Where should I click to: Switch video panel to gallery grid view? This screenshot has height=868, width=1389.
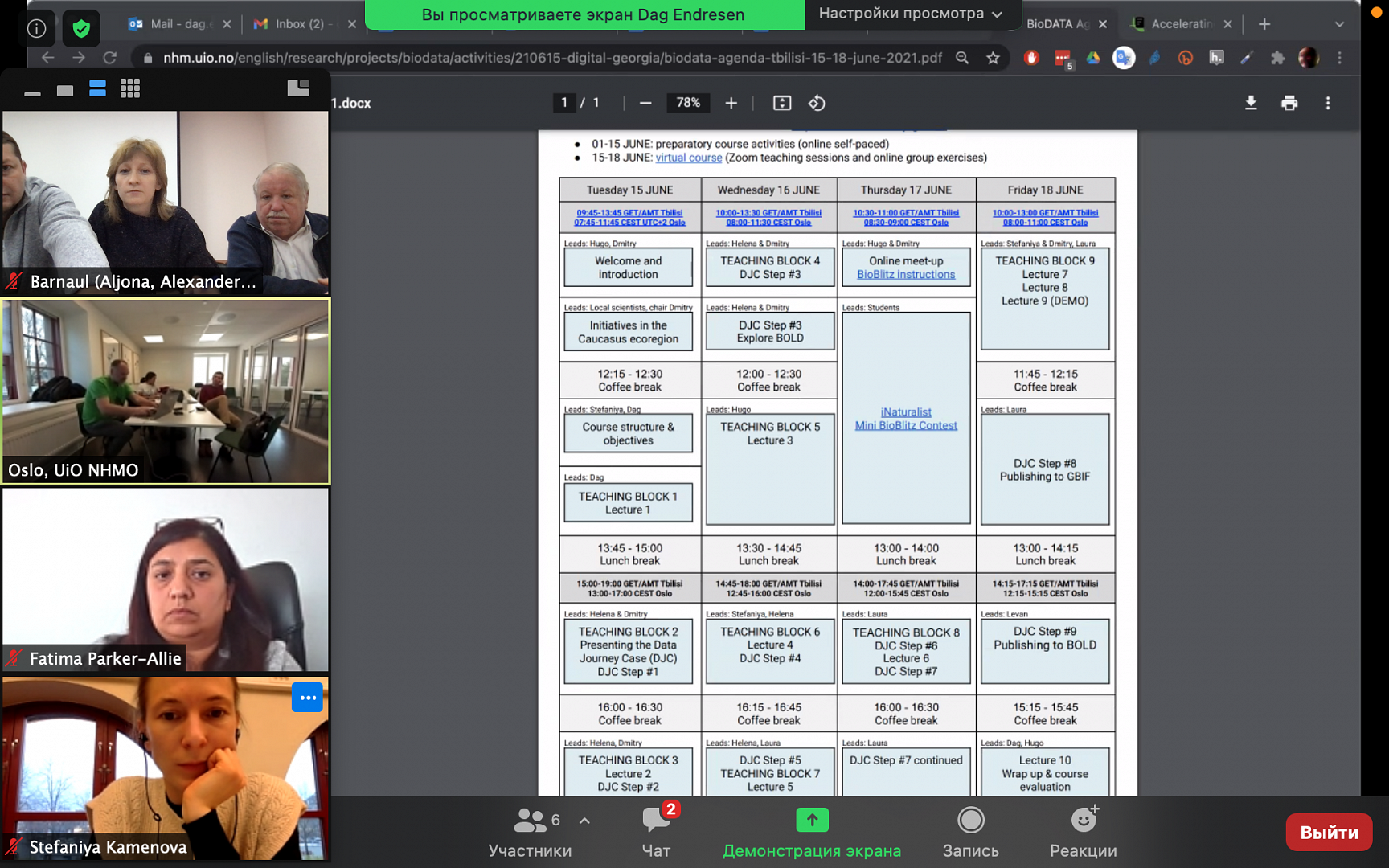tap(130, 89)
